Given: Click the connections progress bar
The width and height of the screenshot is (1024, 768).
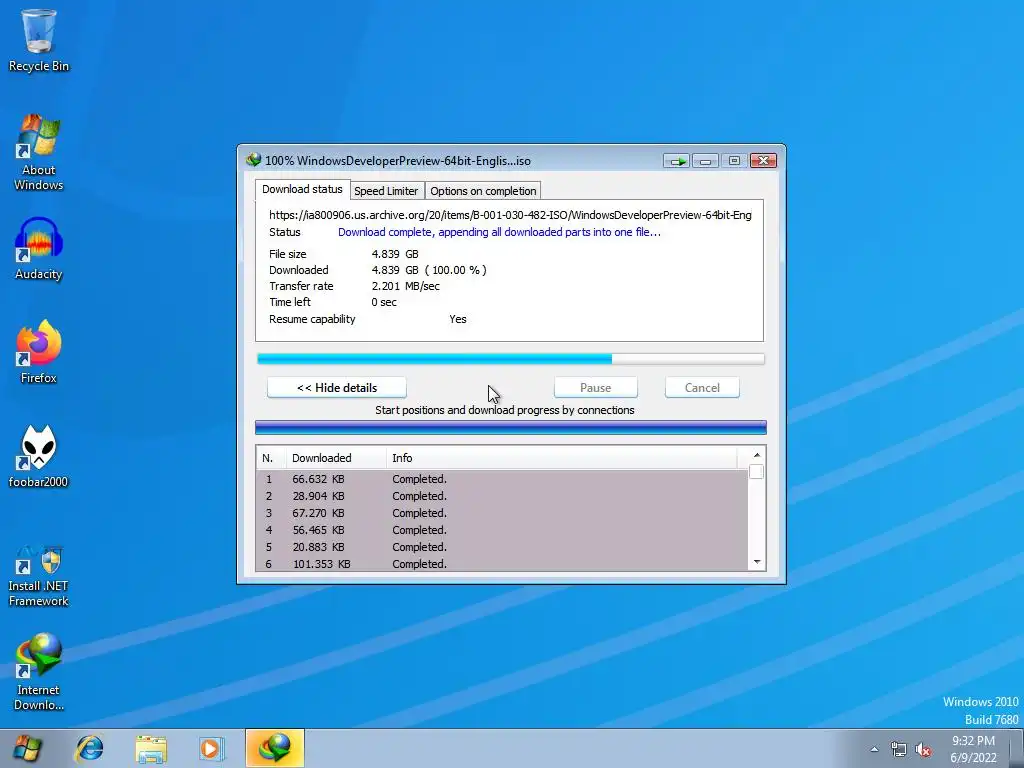Looking at the screenshot, I should point(511,428).
